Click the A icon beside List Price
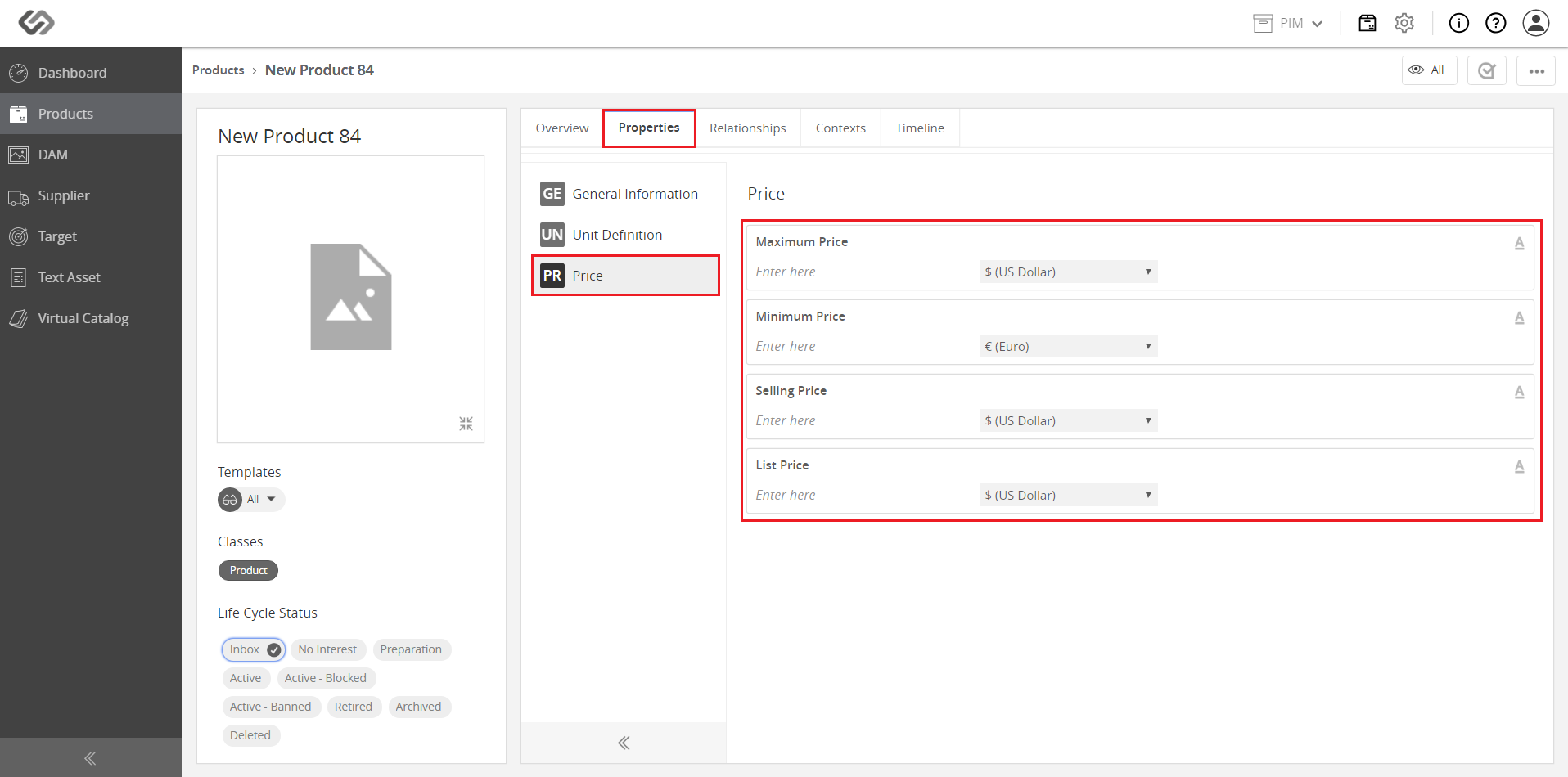 tap(1519, 466)
